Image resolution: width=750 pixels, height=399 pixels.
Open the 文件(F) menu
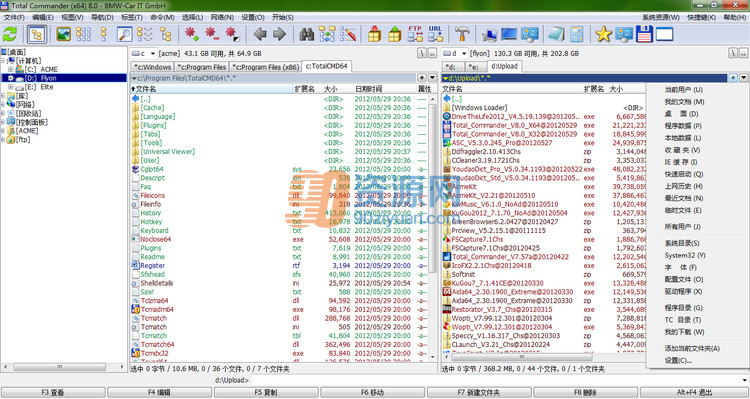coord(14,17)
